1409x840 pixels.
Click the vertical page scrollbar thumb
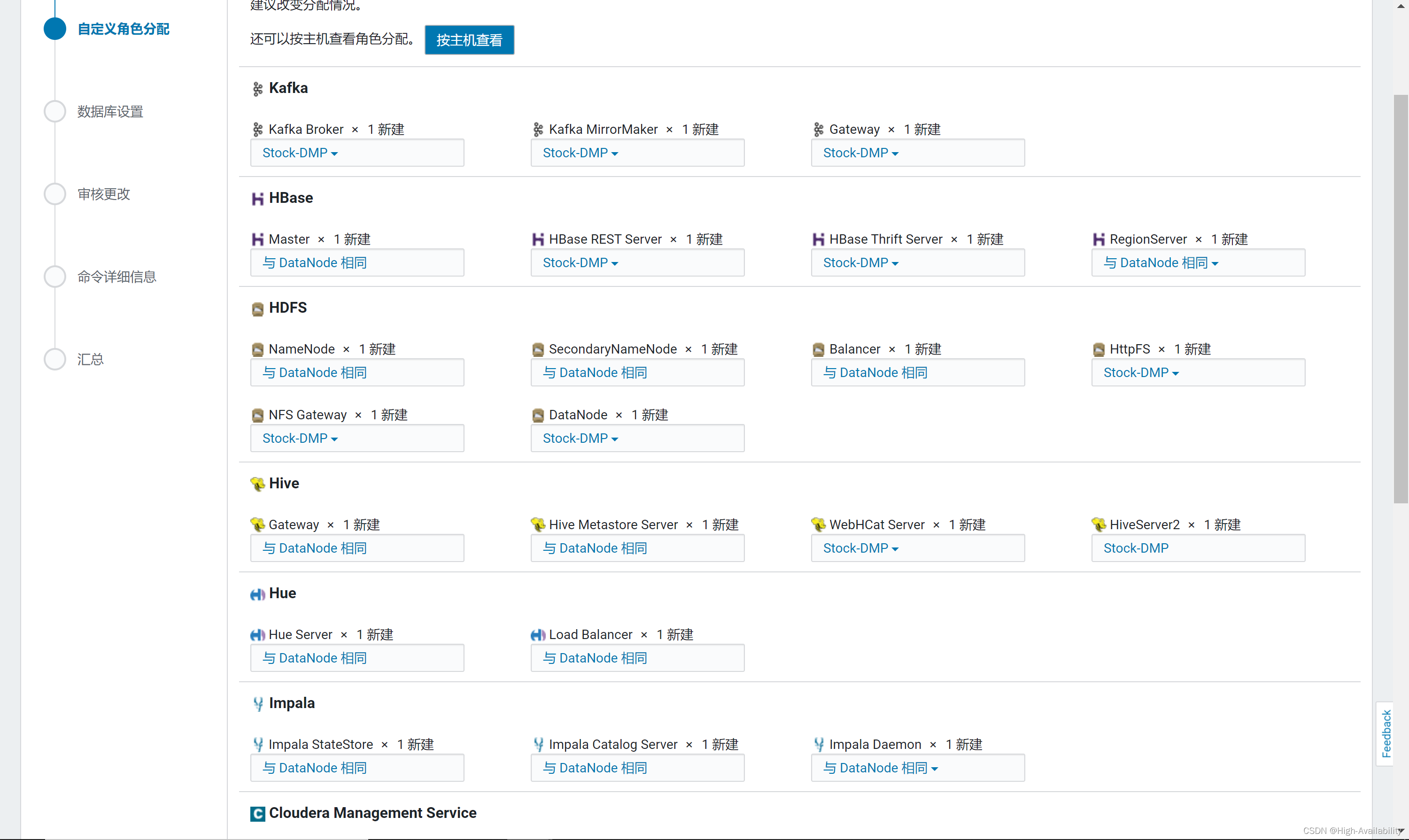(x=1400, y=298)
